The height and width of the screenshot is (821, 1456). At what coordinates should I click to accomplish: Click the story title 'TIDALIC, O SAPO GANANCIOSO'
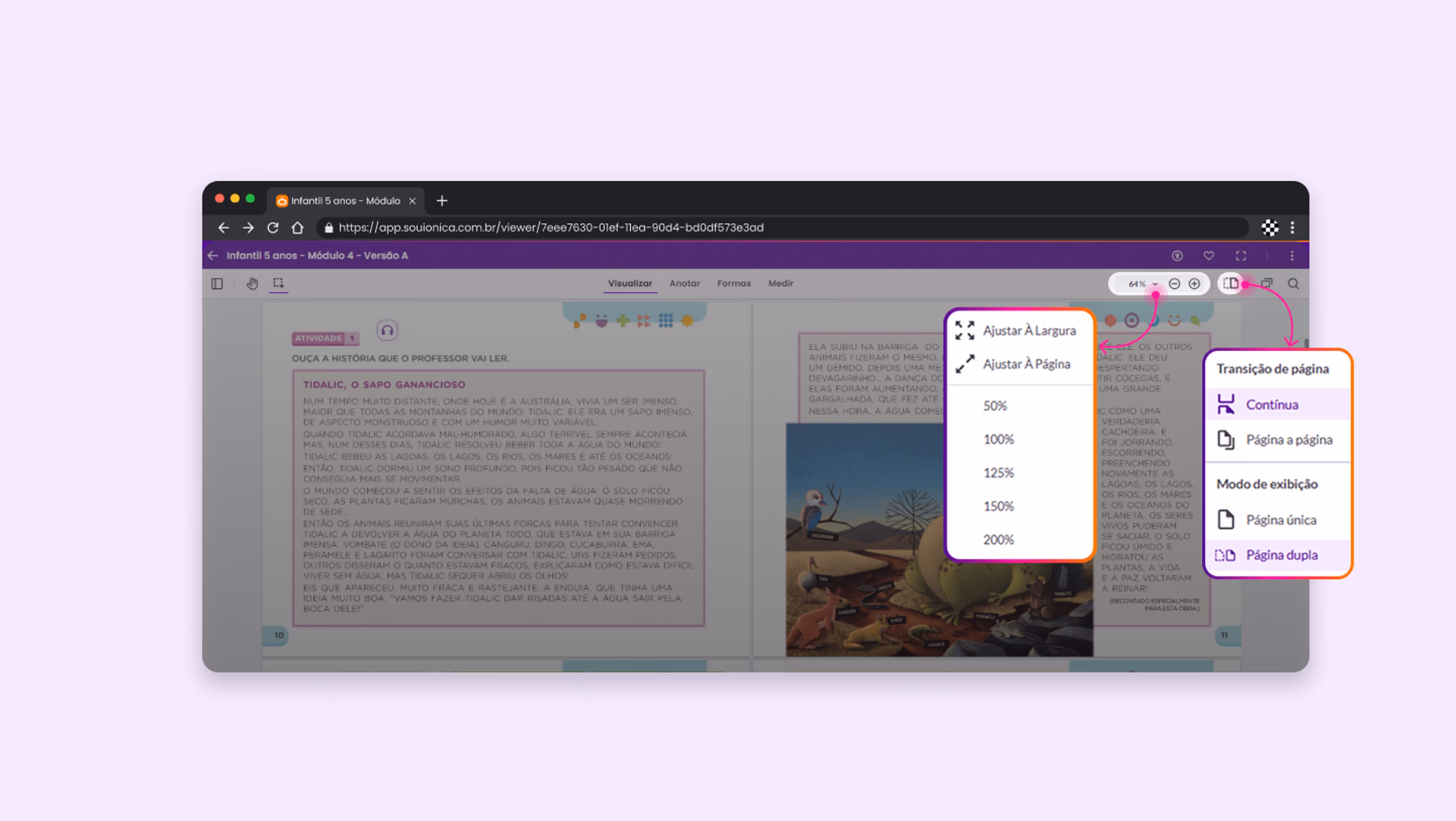click(x=384, y=385)
